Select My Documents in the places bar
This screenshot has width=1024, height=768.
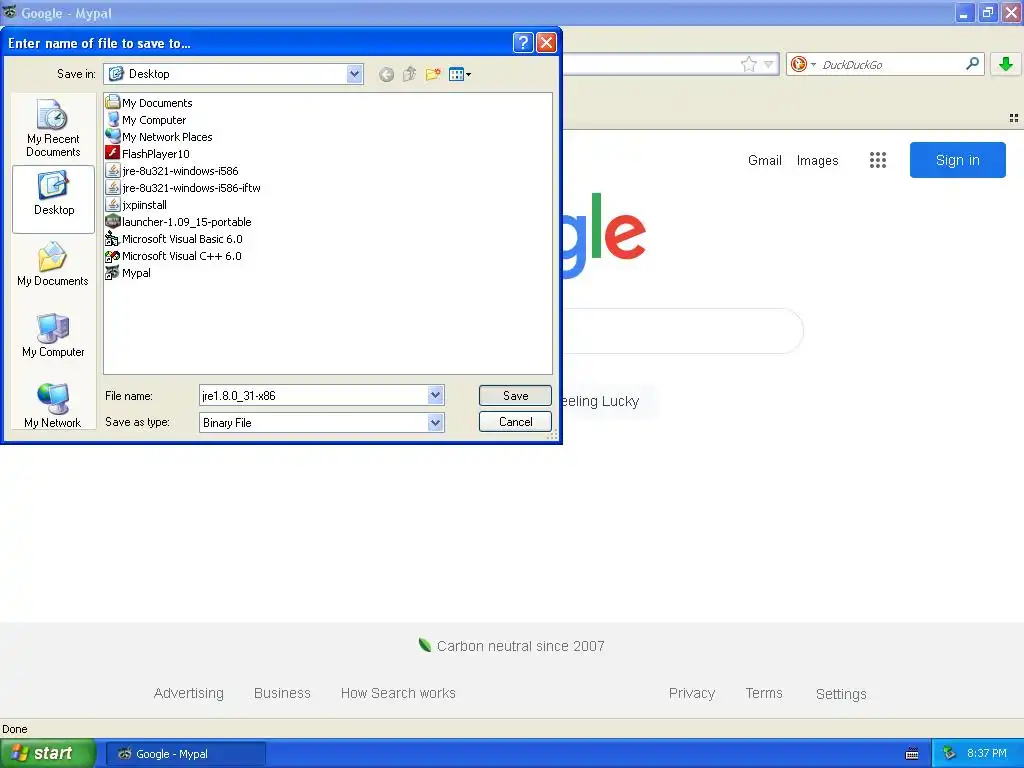53,264
